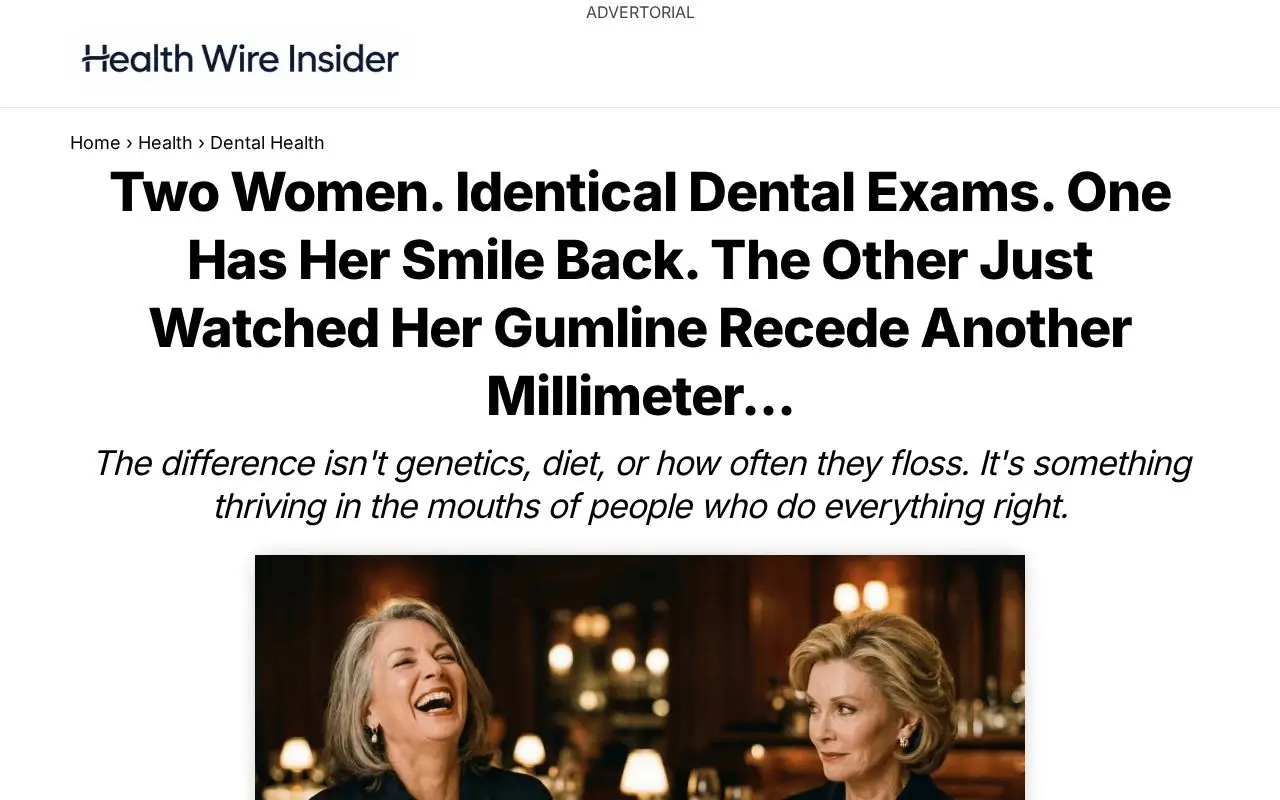Click the ADVERTORIAL label at top
The height and width of the screenshot is (800, 1280).
(640, 13)
